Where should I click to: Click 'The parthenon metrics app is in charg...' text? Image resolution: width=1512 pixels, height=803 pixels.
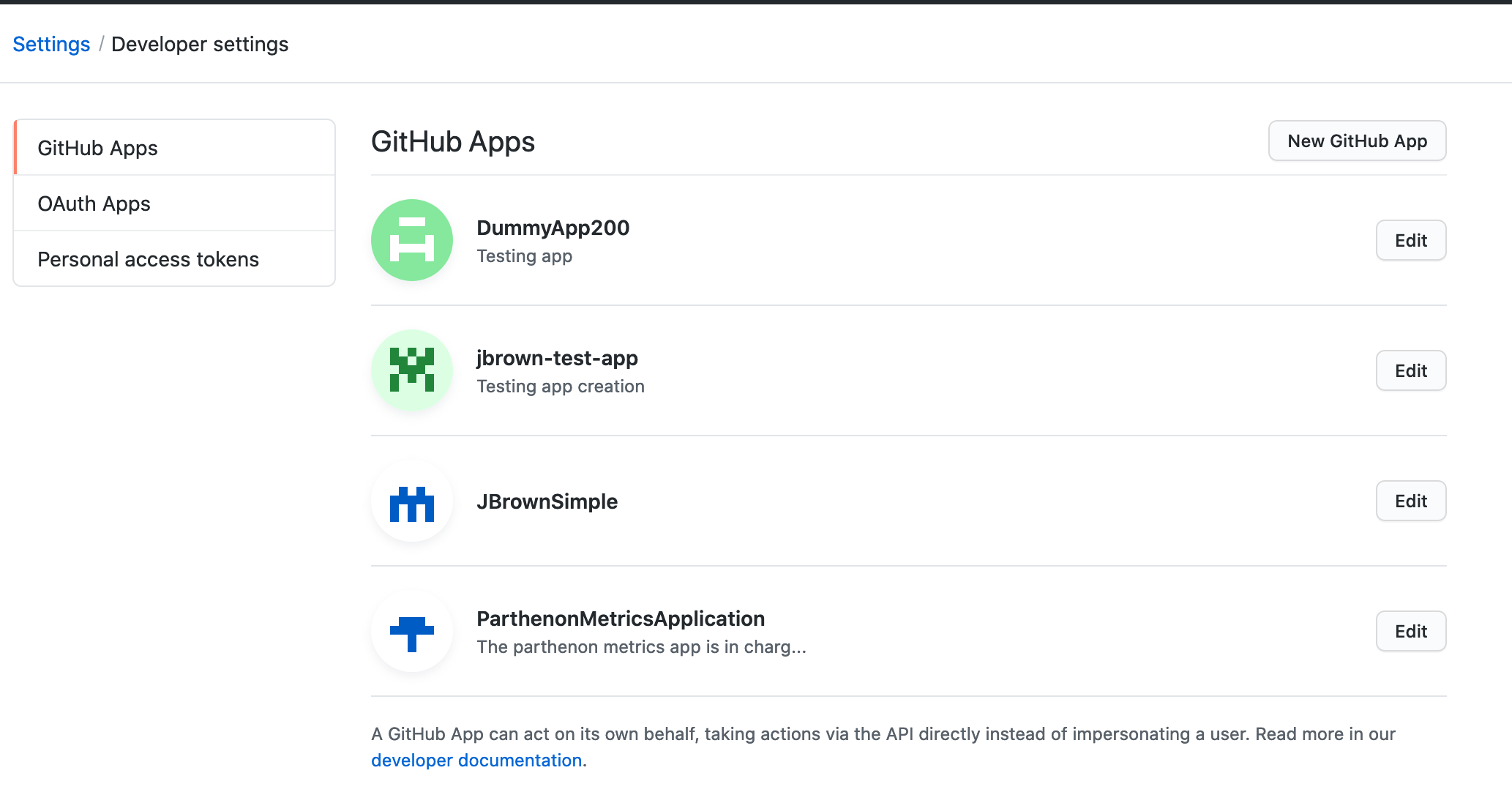pyautogui.click(x=642, y=647)
